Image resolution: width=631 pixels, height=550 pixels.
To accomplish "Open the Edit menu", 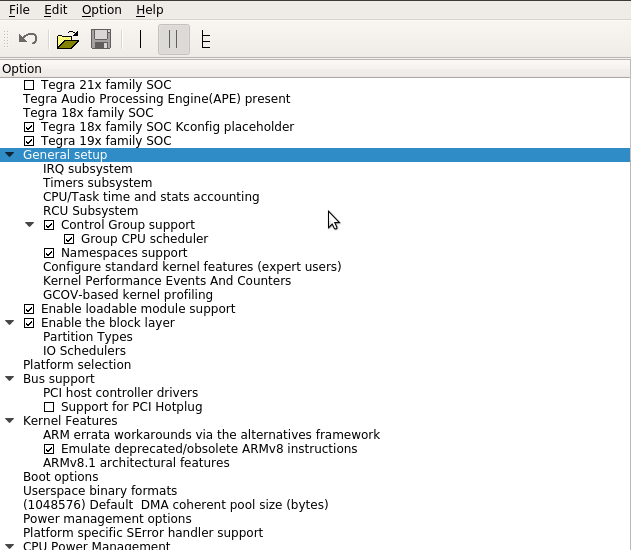I will click(x=55, y=10).
